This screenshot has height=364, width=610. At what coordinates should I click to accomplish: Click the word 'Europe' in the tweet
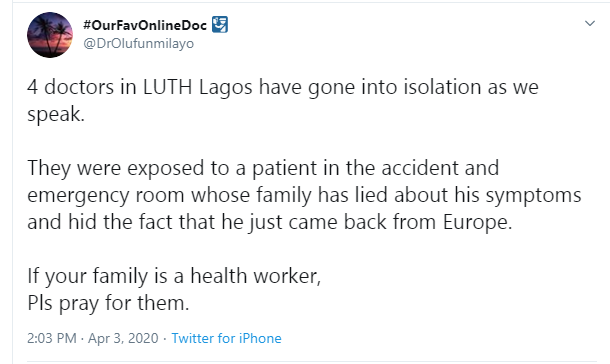(x=475, y=222)
